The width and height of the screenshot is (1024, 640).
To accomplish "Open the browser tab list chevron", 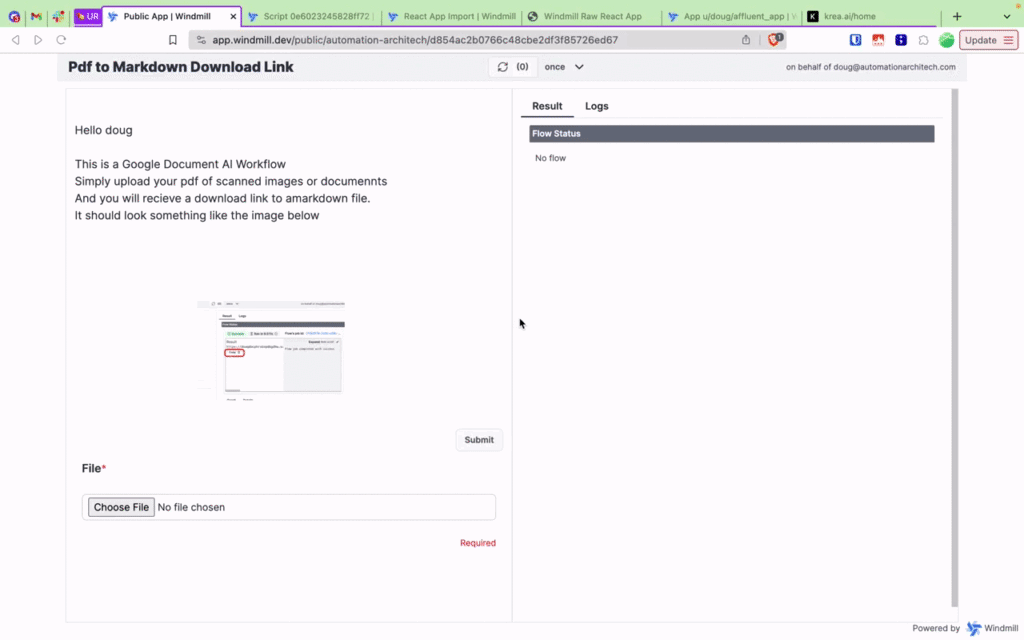I will (x=1009, y=16).
